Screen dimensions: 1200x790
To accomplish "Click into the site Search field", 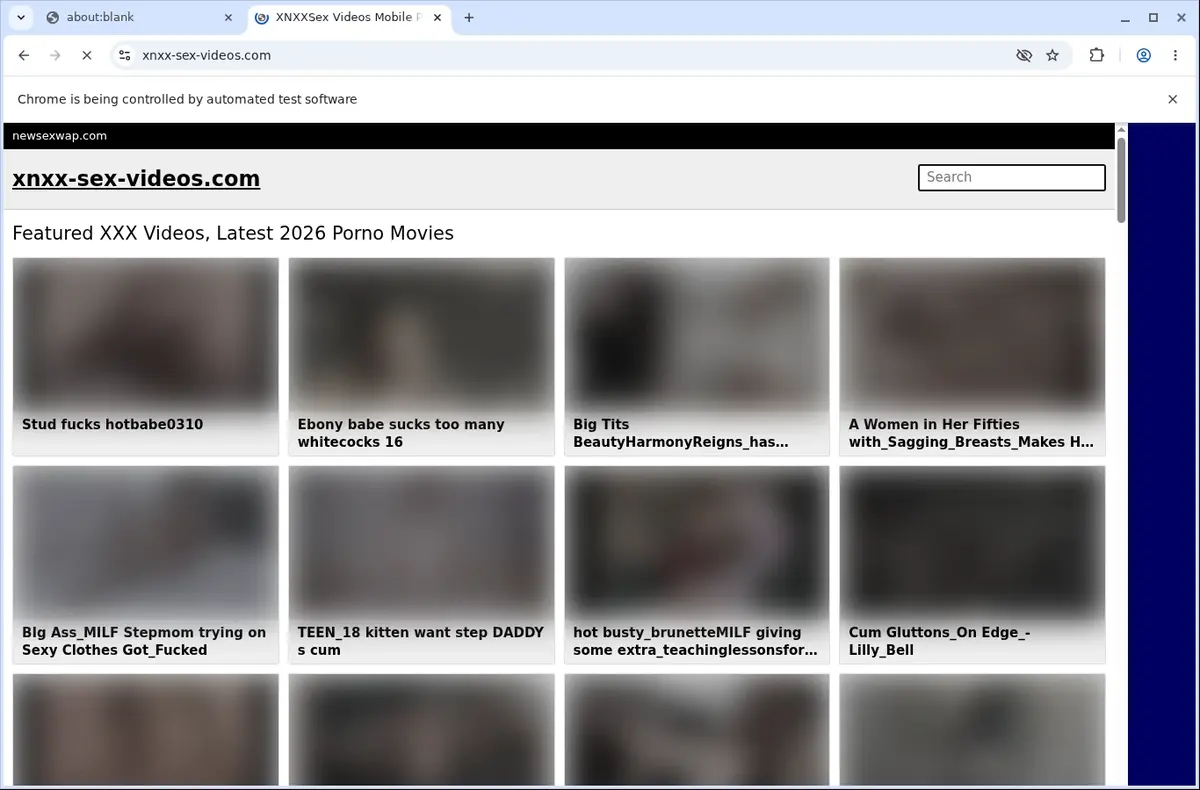I will click(1011, 177).
